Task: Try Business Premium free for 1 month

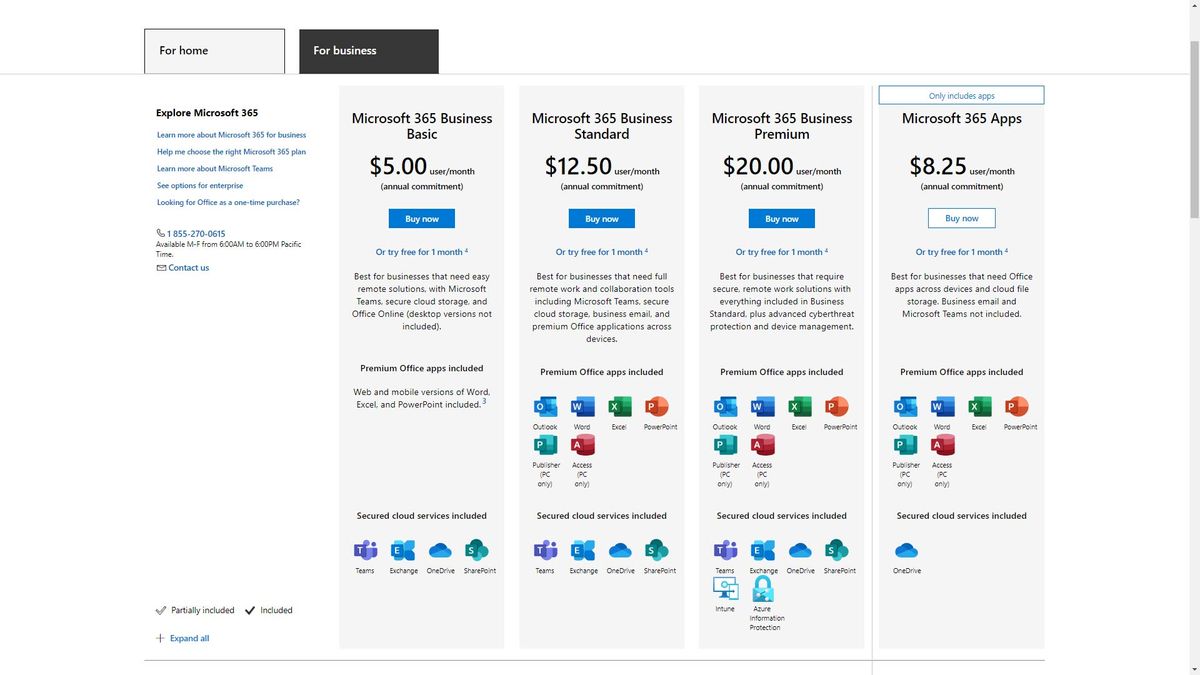Action: pyautogui.click(x=780, y=252)
